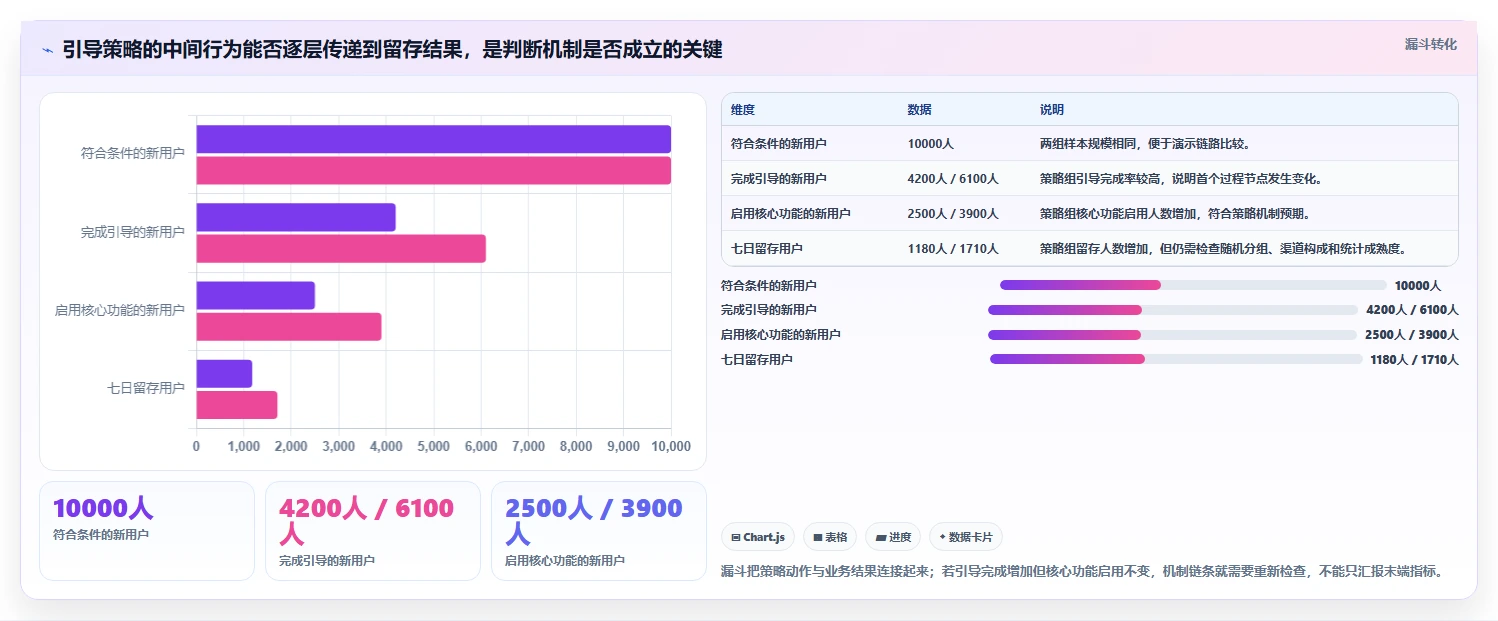The height and width of the screenshot is (621, 1498).
Task: Click the 2500人 / 3900人 progress bar
Action: [1173, 335]
